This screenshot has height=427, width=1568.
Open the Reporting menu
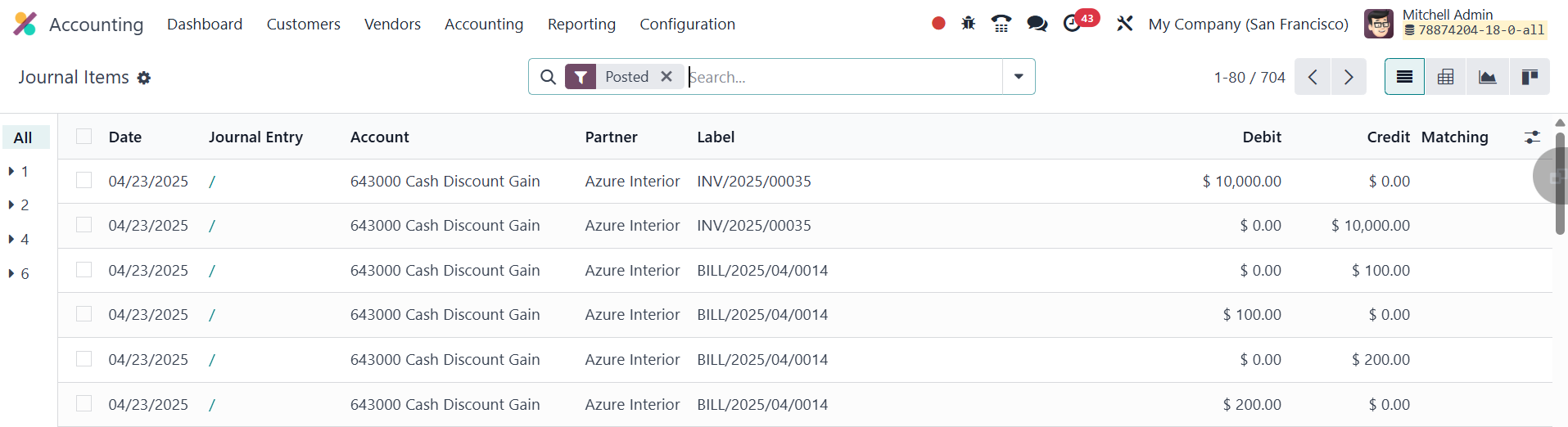pos(581,25)
